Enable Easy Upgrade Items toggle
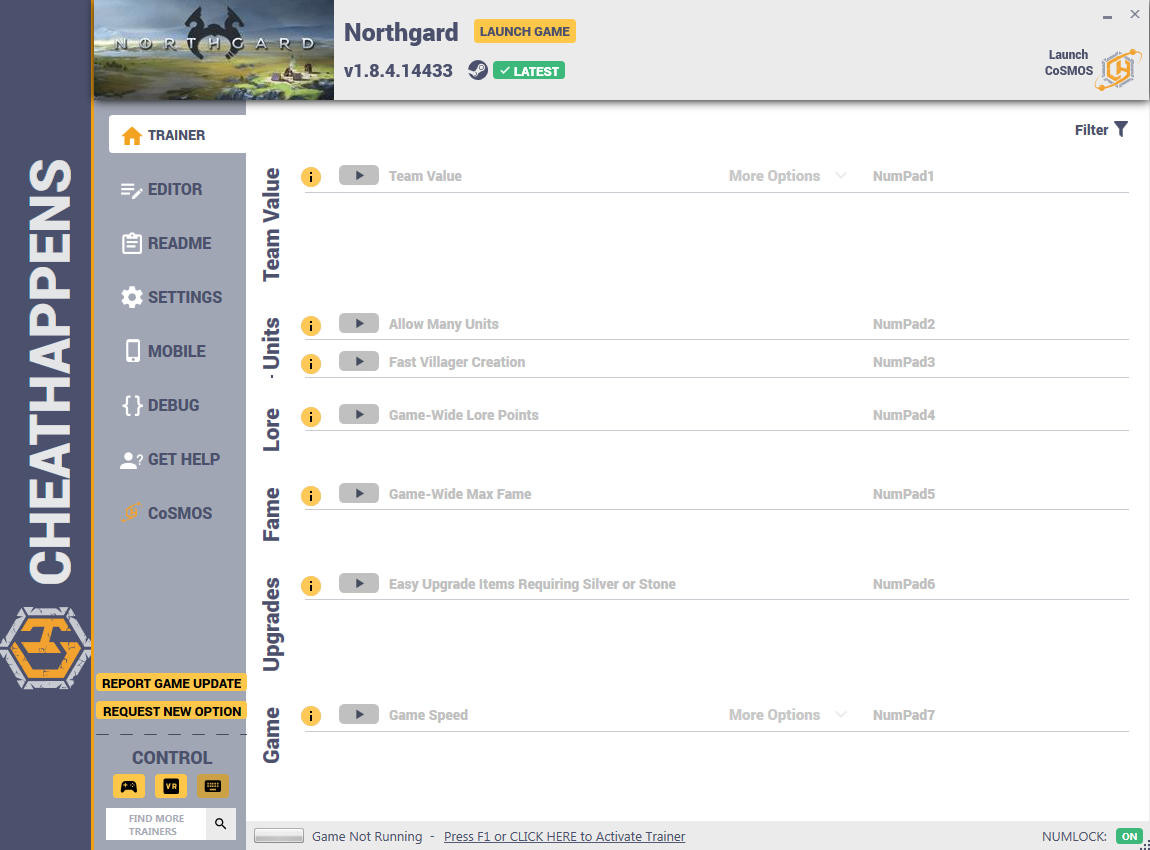1150x850 pixels. click(359, 584)
